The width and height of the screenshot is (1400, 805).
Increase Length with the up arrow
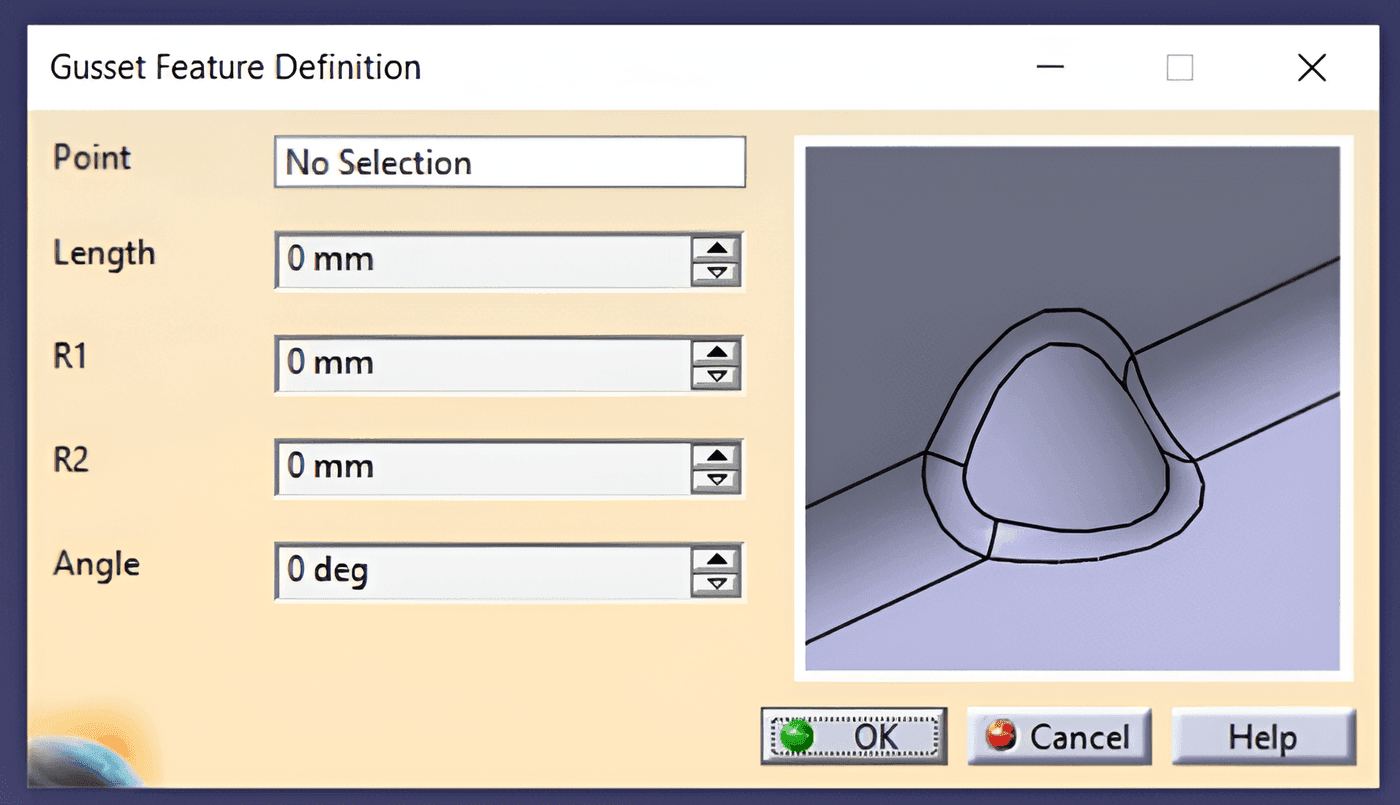(x=716, y=249)
